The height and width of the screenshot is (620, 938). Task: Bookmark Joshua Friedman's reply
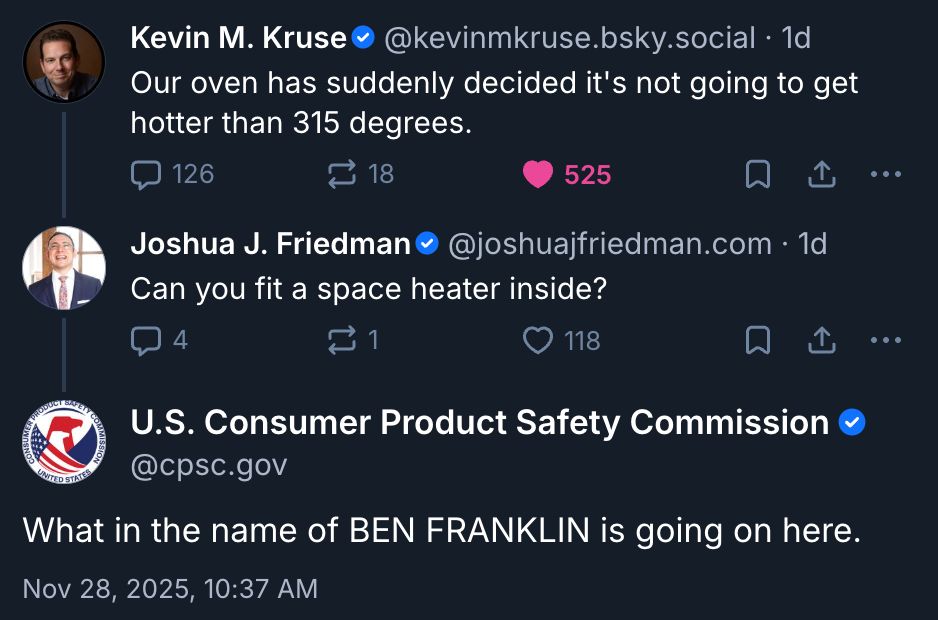[758, 341]
